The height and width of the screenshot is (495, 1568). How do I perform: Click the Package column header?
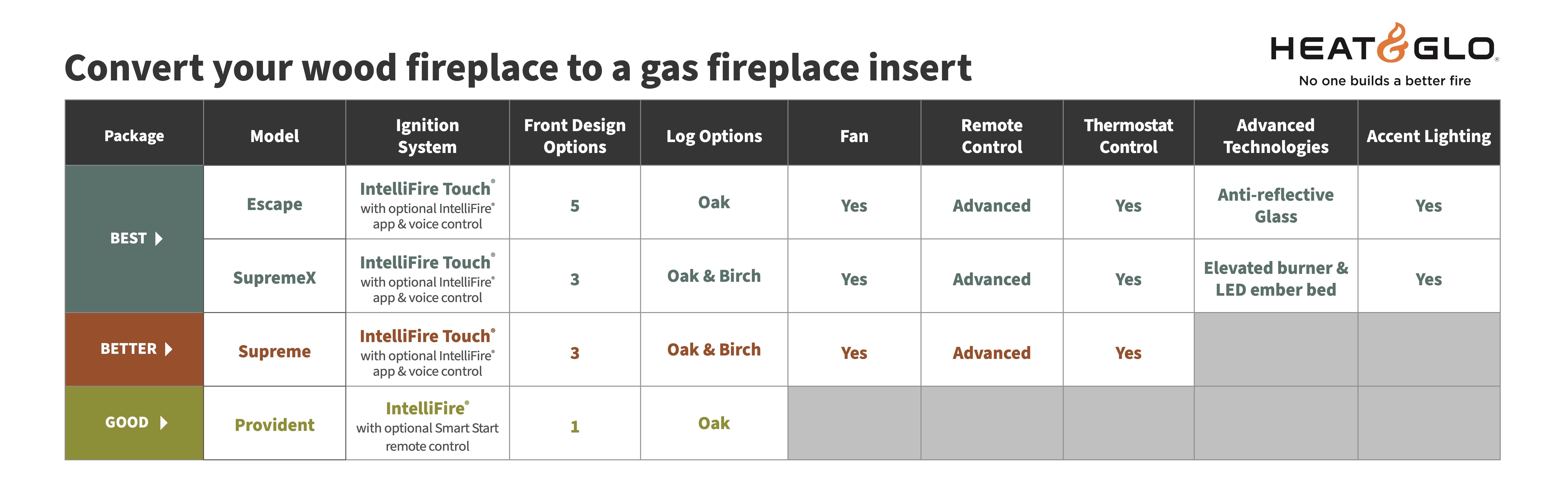coord(134,136)
